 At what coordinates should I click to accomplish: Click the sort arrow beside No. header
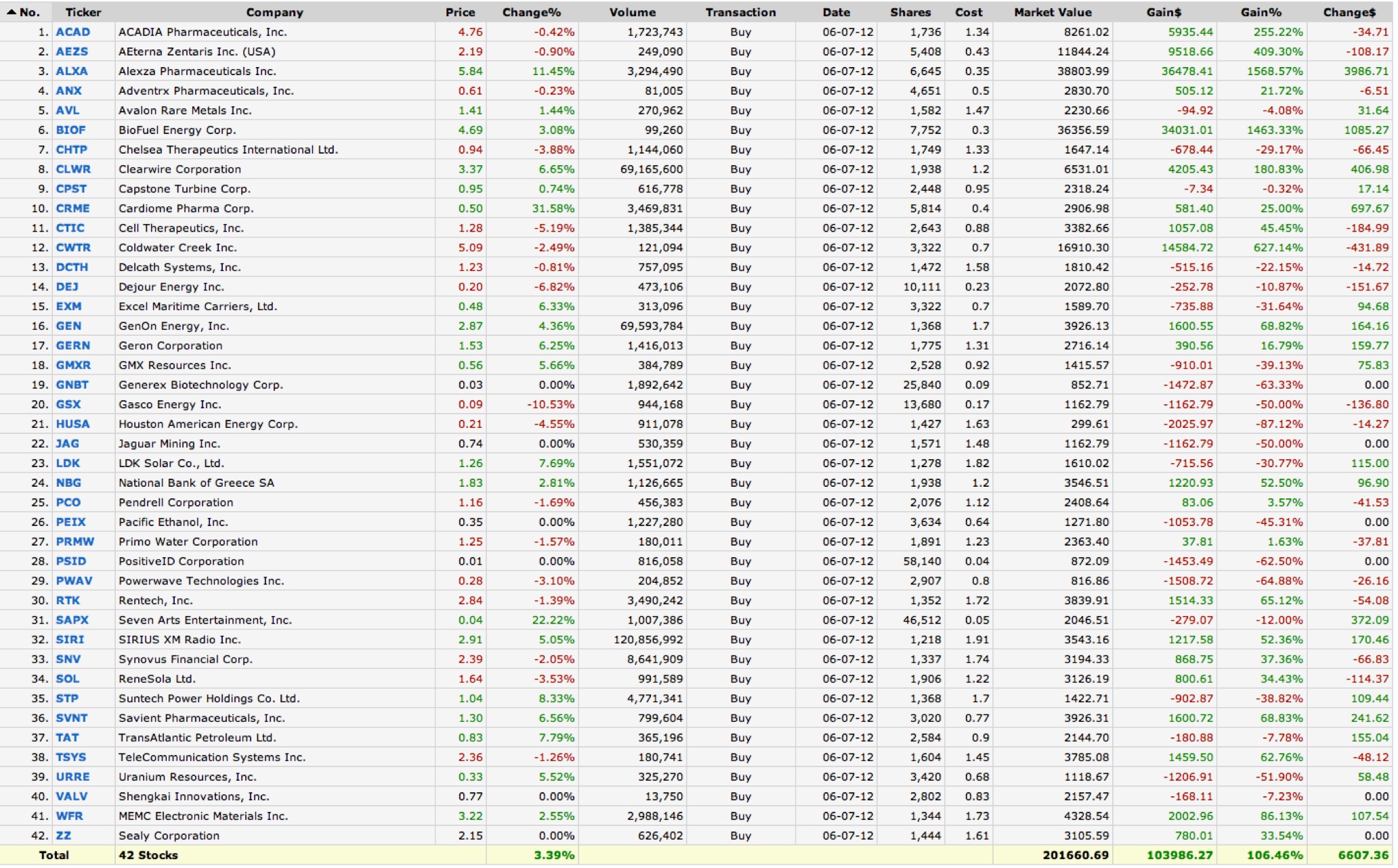(11, 12)
